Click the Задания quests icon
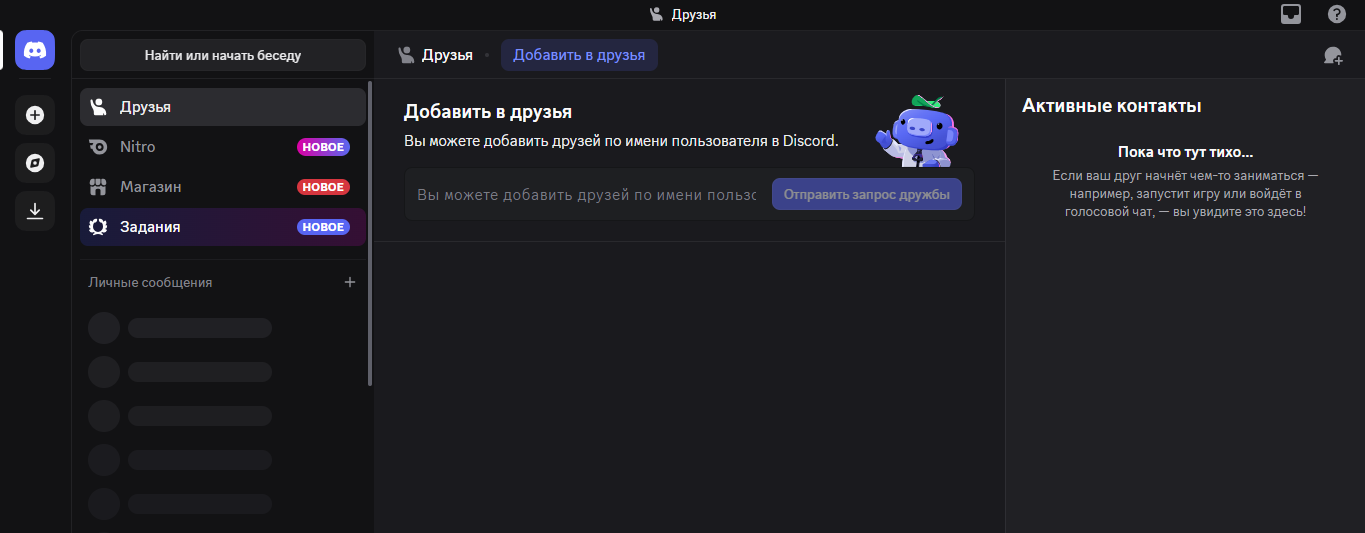The width and height of the screenshot is (1365, 533). click(x=98, y=227)
